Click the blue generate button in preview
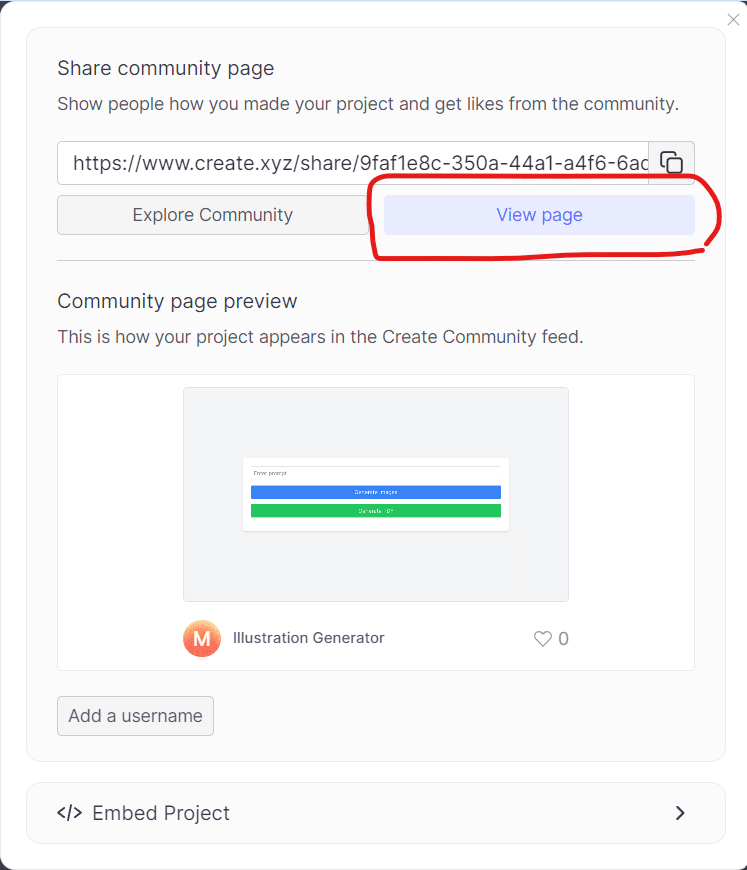 (376, 492)
